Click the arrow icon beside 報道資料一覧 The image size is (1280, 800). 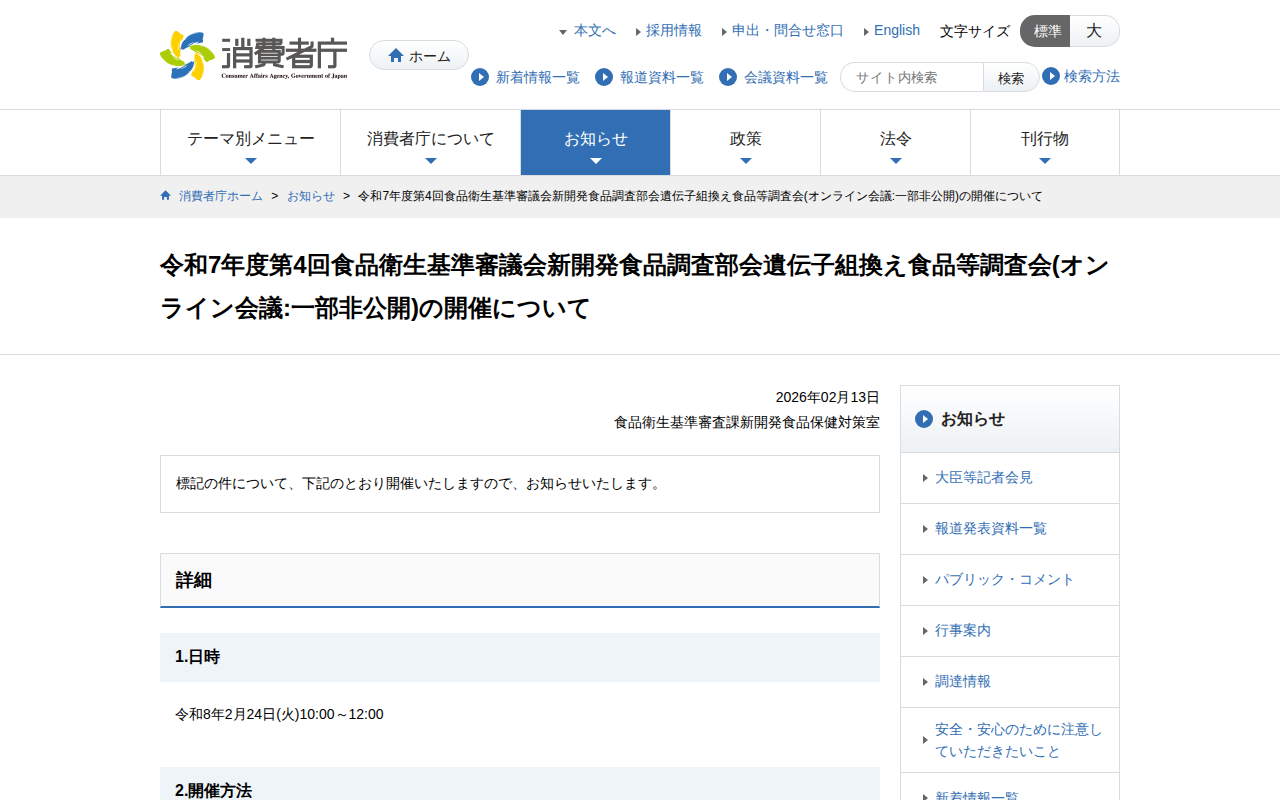click(604, 77)
